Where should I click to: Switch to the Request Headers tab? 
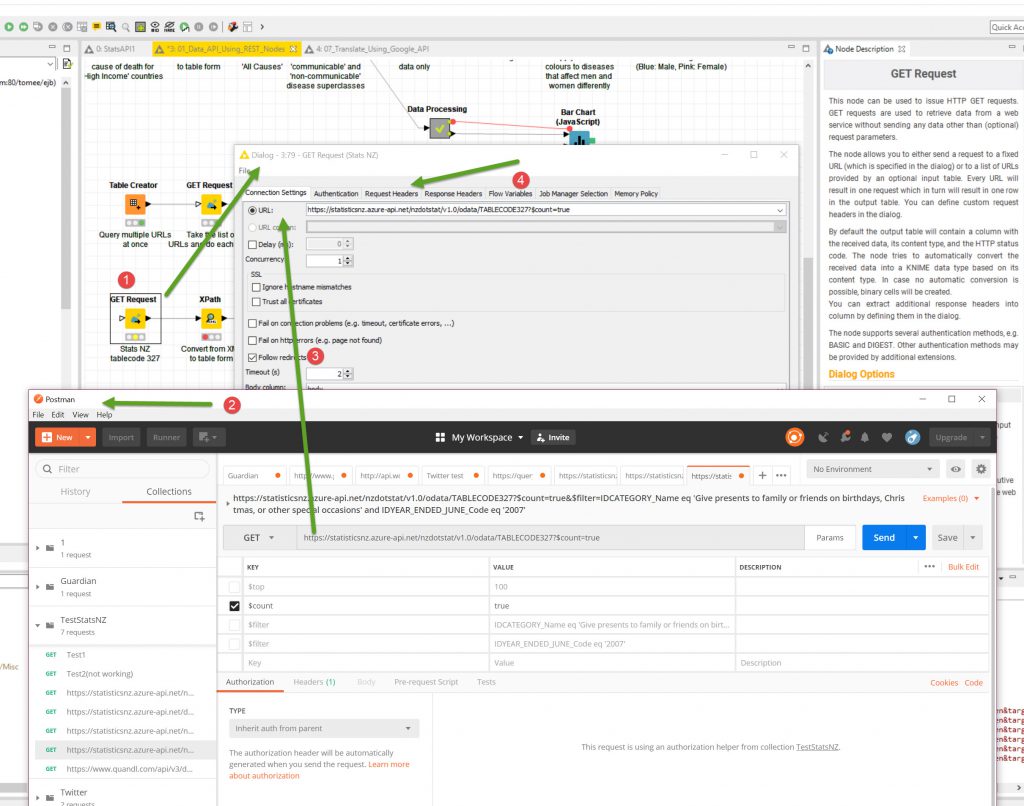point(391,193)
